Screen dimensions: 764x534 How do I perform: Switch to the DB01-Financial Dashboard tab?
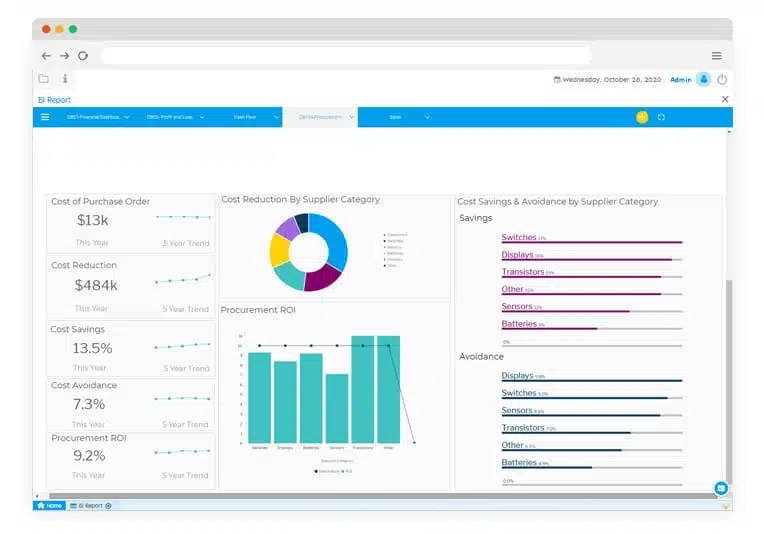[93, 117]
